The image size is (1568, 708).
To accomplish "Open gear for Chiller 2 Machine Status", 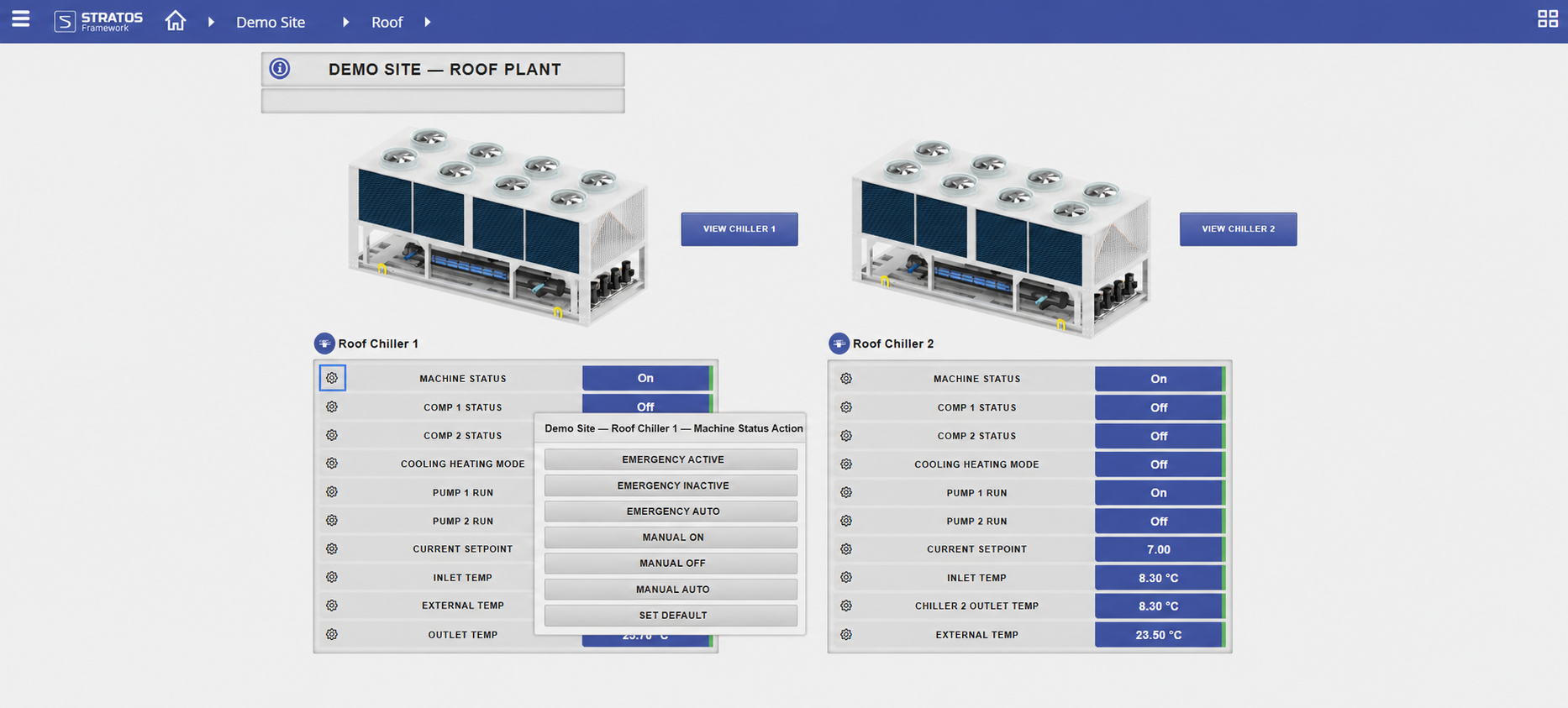I will 846,379.
